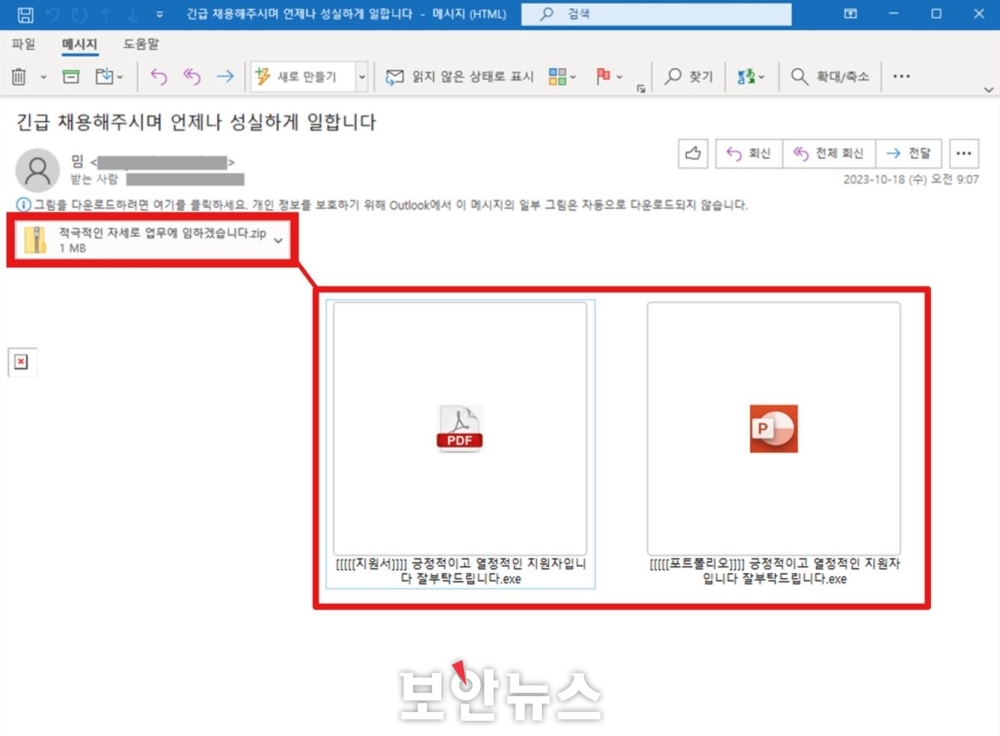Select the 메시지 ribbon tab
The image size is (1000, 736).
tap(79, 44)
